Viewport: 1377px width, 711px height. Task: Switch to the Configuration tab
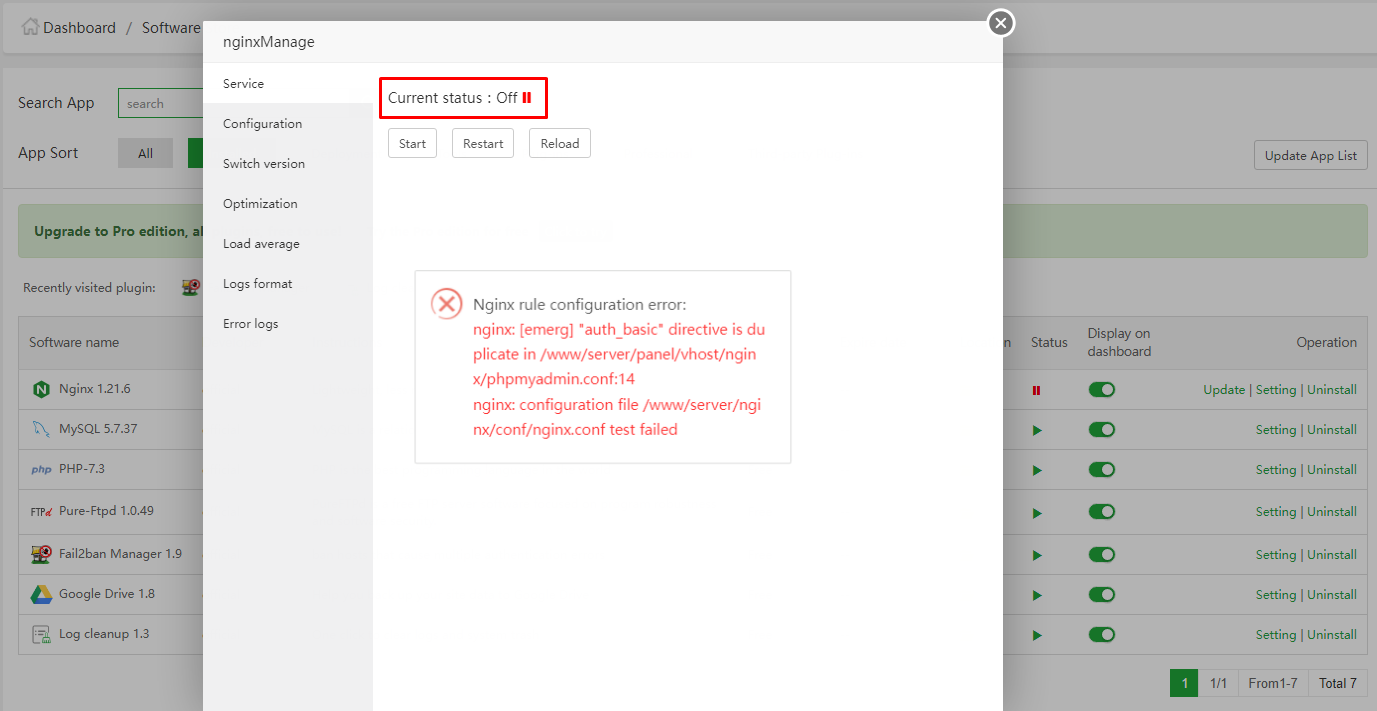pyautogui.click(x=262, y=123)
